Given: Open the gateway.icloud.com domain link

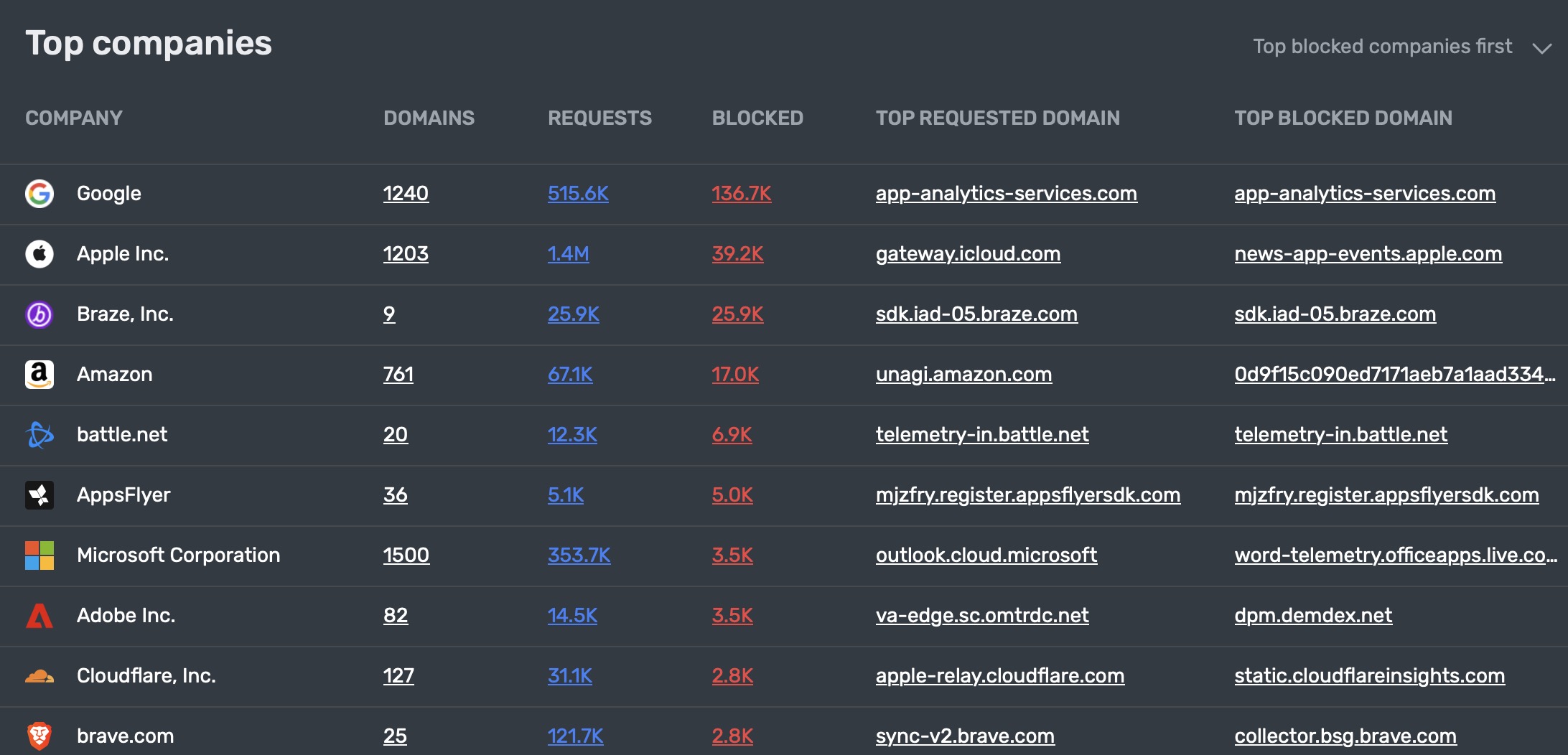Looking at the screenshot, I should tap(968, 254).
